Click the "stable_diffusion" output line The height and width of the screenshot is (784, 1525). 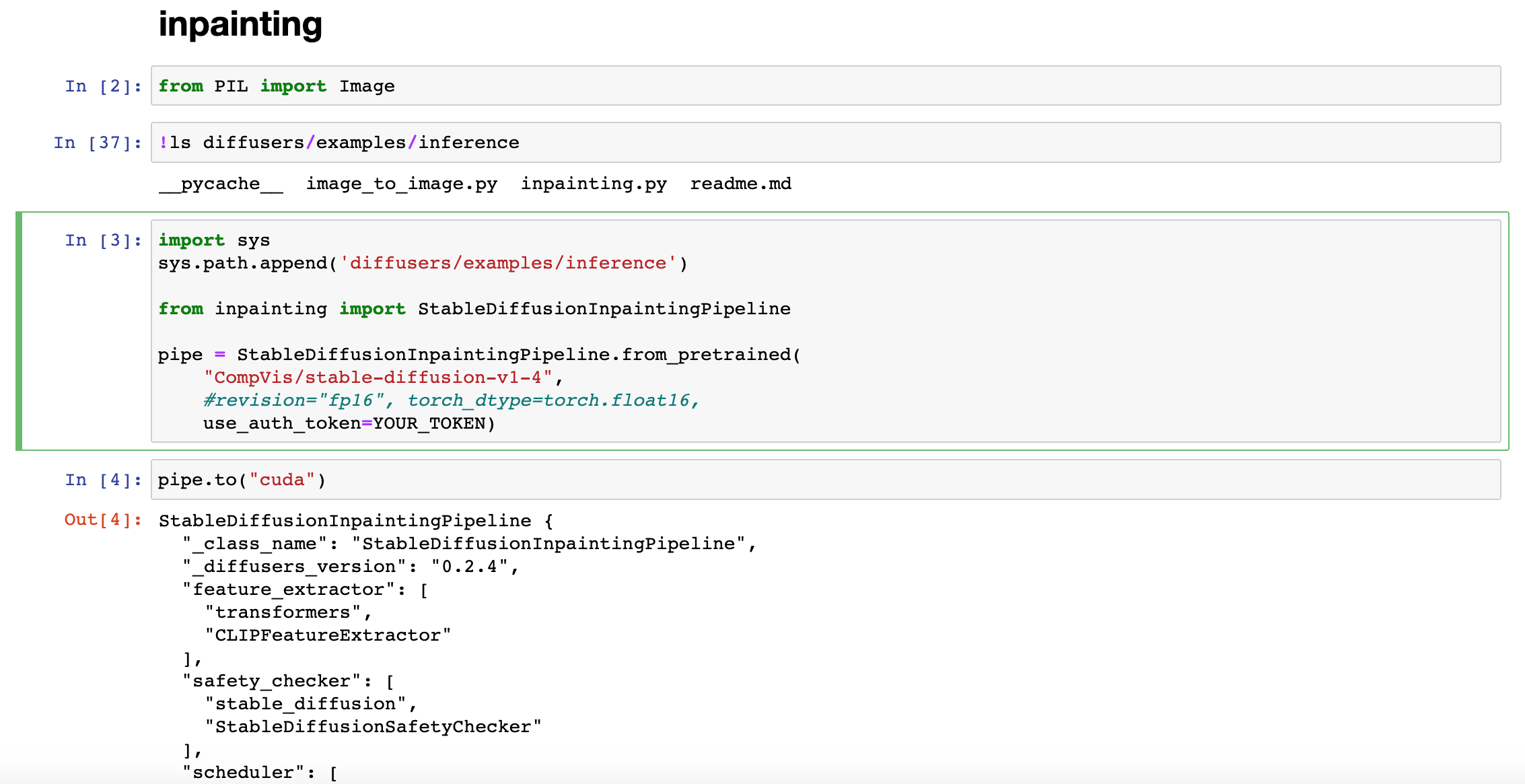tap(311, 704)
